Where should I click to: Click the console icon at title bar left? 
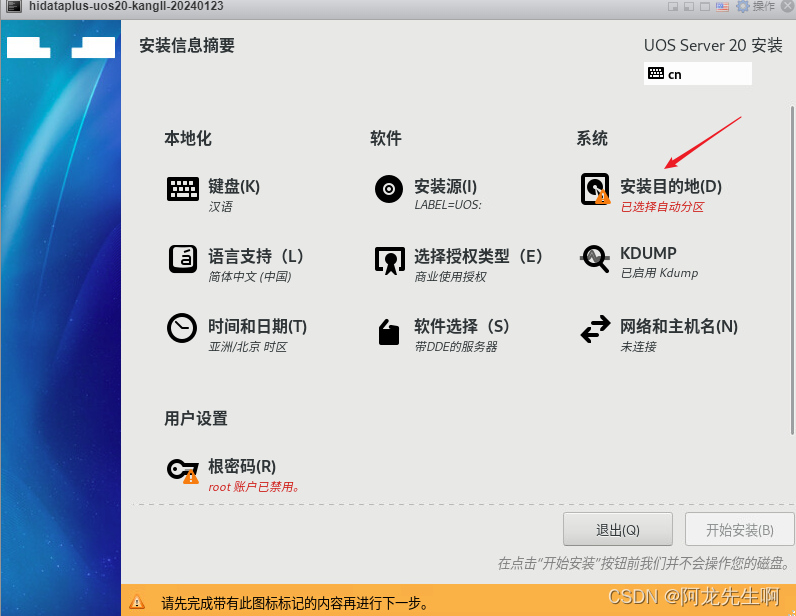pos(14,7)
